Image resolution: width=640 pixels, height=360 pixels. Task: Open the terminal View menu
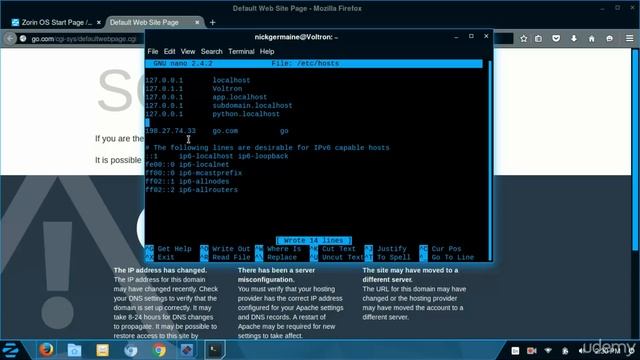tap(188, 51)
